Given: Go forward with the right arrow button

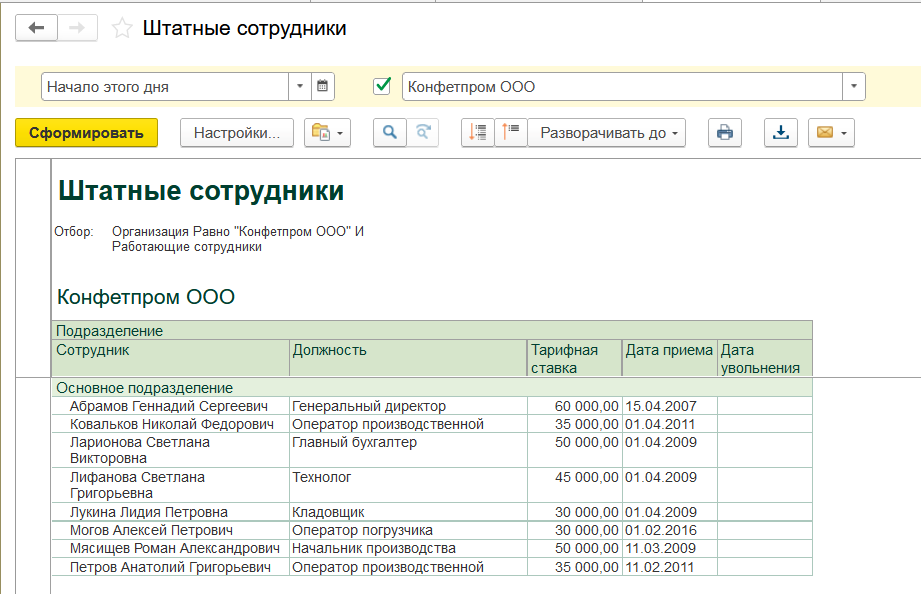Looking at the screenshot, I should tap(77, 28).
